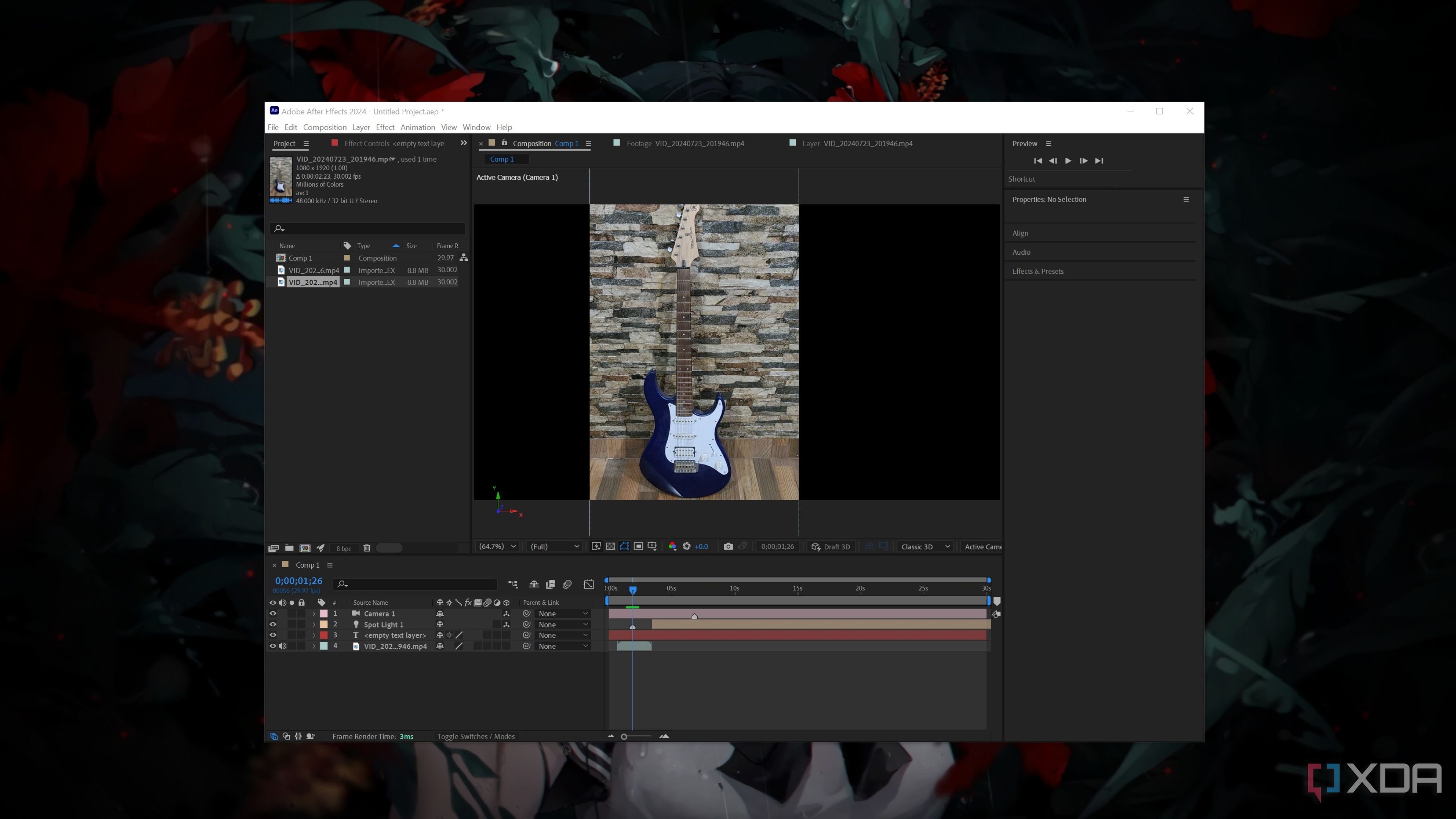Take a snapshot of the composition viewer

pyautogui.click(x=728, y=546)
